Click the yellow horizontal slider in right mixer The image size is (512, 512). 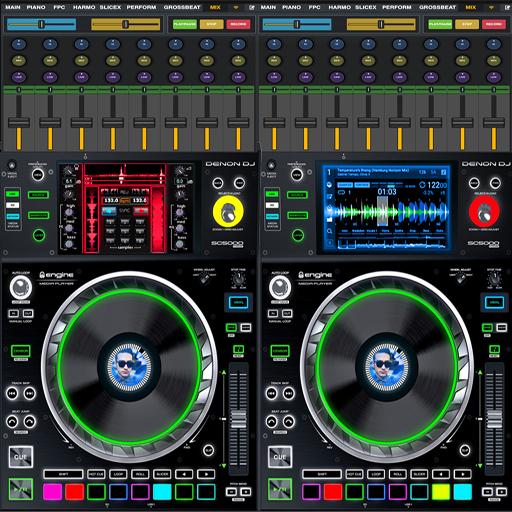point(381,24)
